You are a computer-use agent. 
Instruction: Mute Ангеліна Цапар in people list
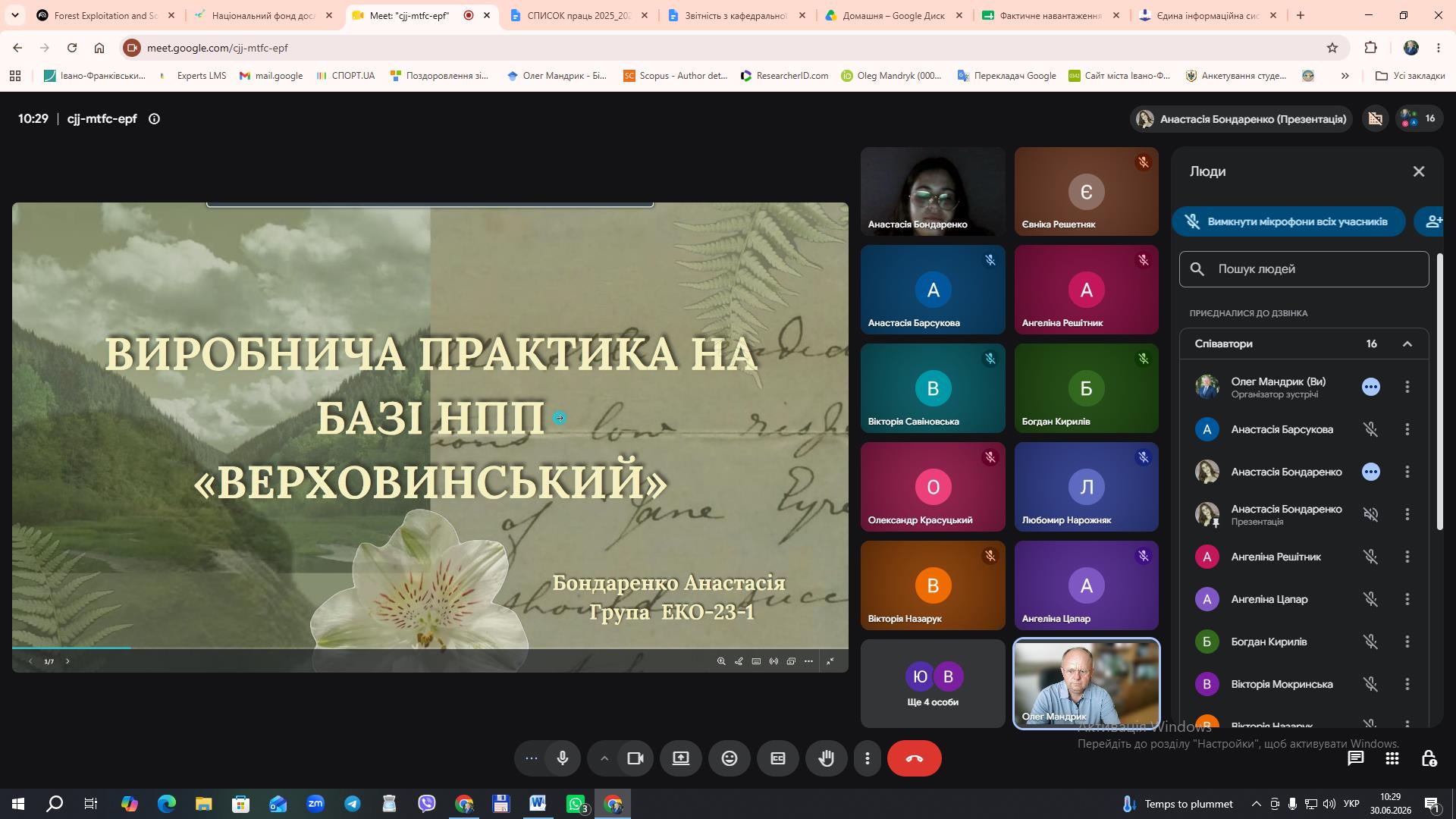(x=1370, y=599)
